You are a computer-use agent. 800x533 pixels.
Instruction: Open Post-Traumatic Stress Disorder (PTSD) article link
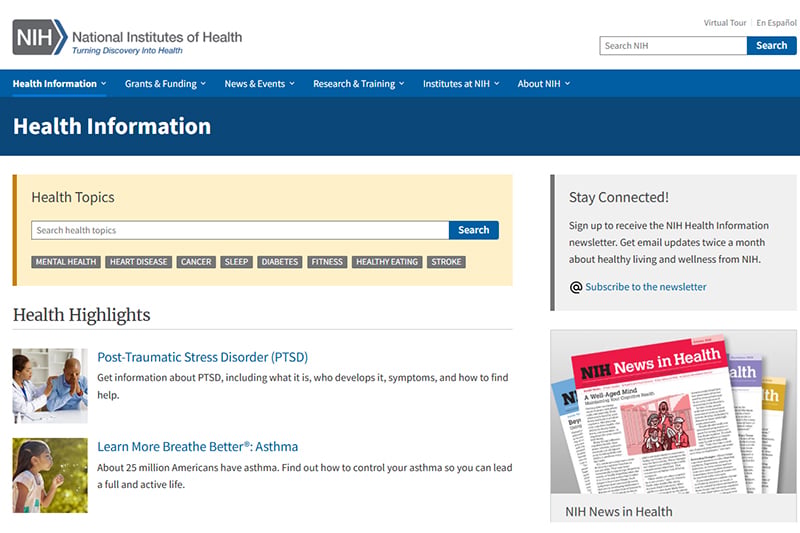tap(203, 357)
